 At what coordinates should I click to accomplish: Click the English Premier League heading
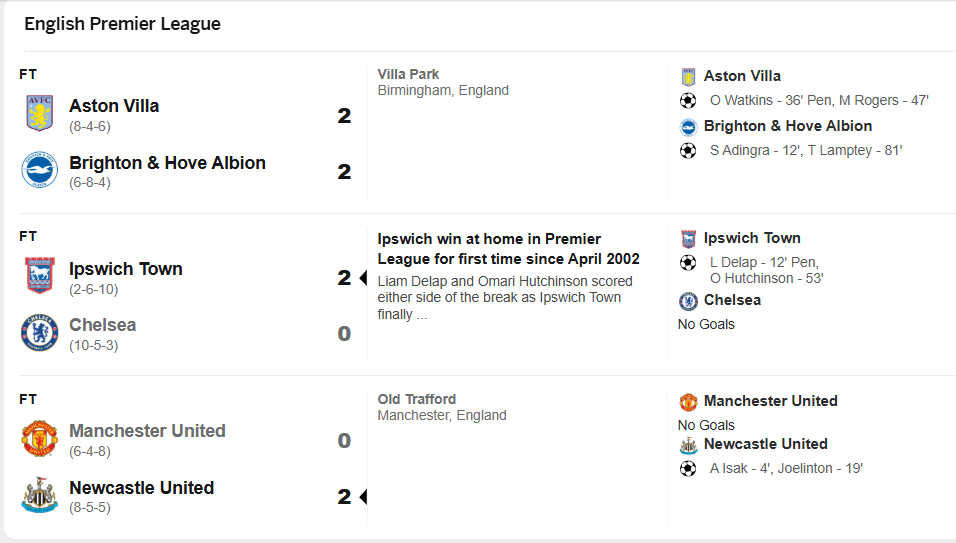point(122,24)
